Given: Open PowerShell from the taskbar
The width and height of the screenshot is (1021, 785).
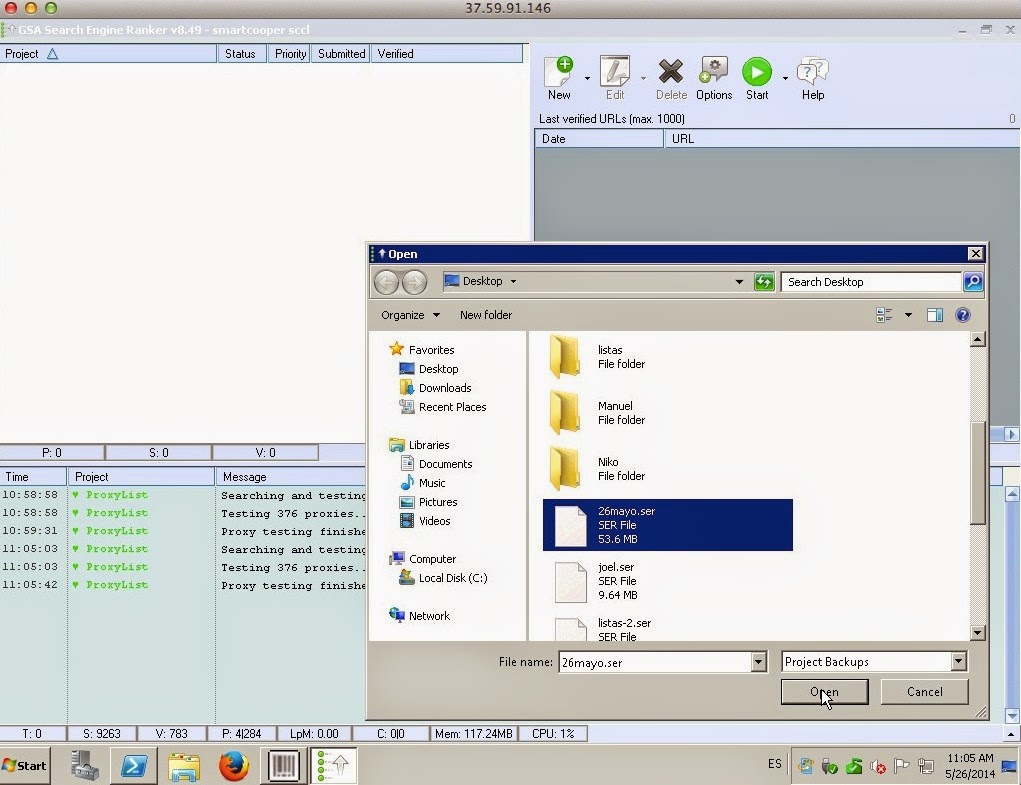Looking at the screenshot, I should click(x=133, y=765).
